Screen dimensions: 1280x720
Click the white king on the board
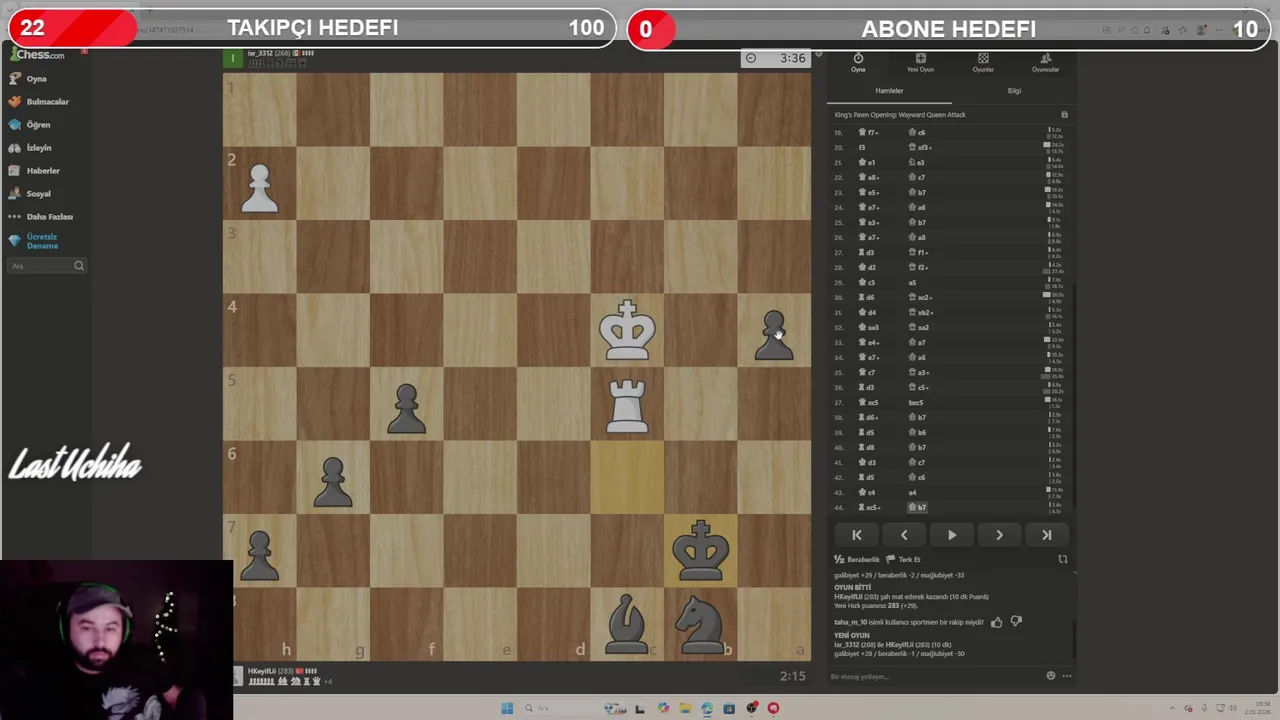tap(627, 331)
